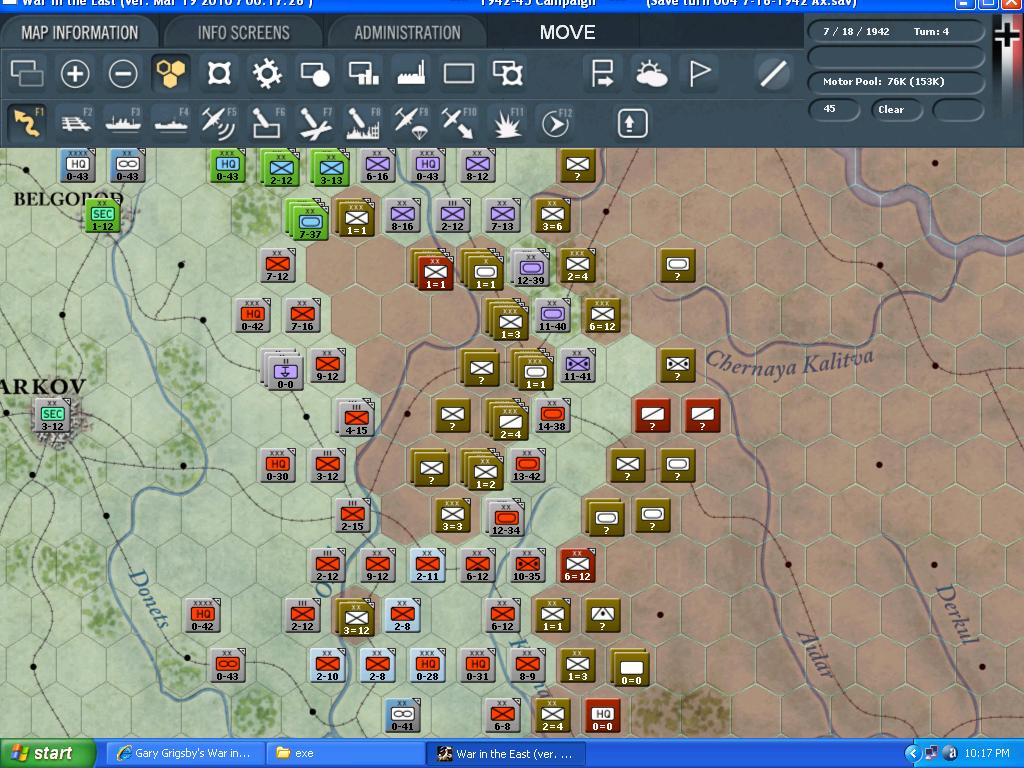Select F4 amphibious ship mode
This screenshot has width=1024, height=768.
coord(171,123)
